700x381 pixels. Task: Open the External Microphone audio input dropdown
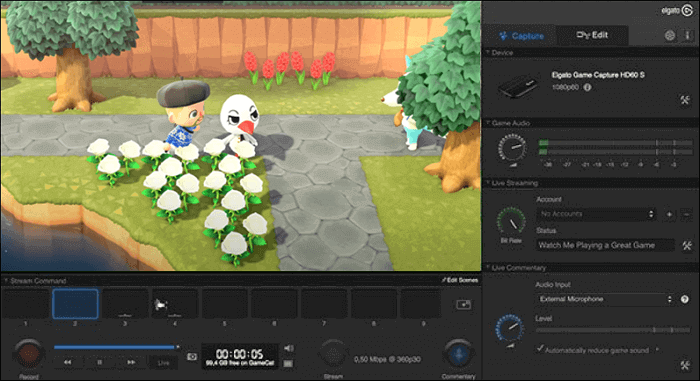[x=605, y=299]
